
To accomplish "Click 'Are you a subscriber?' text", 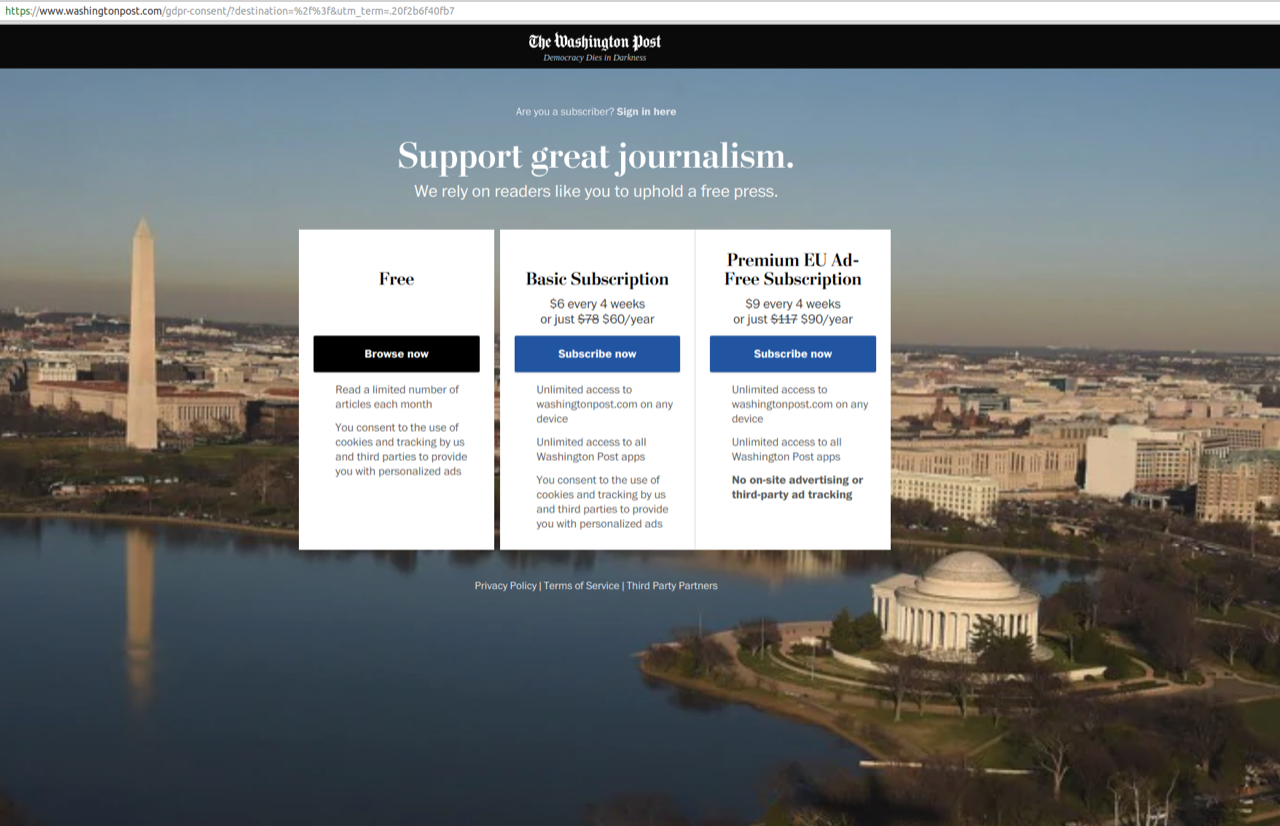I will [x=565, y=112].
